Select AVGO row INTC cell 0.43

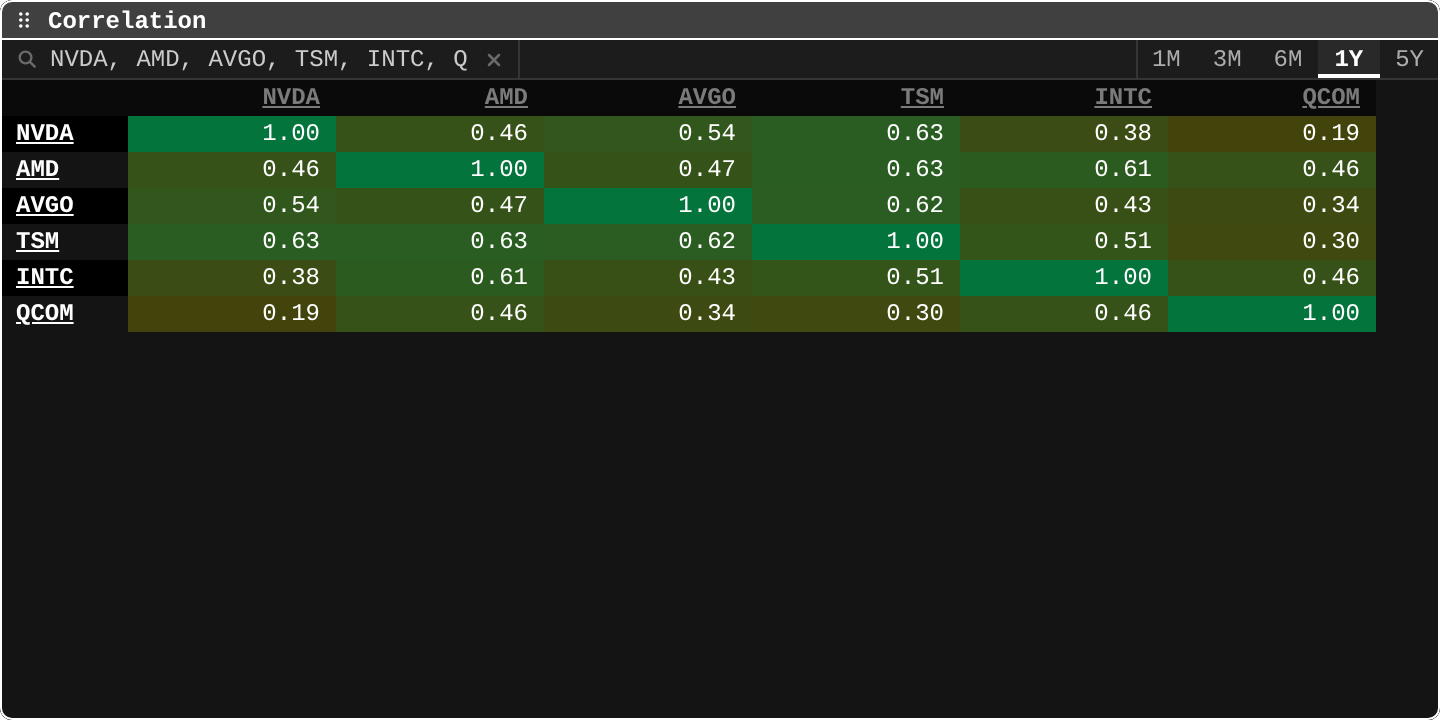[1064, 206]
